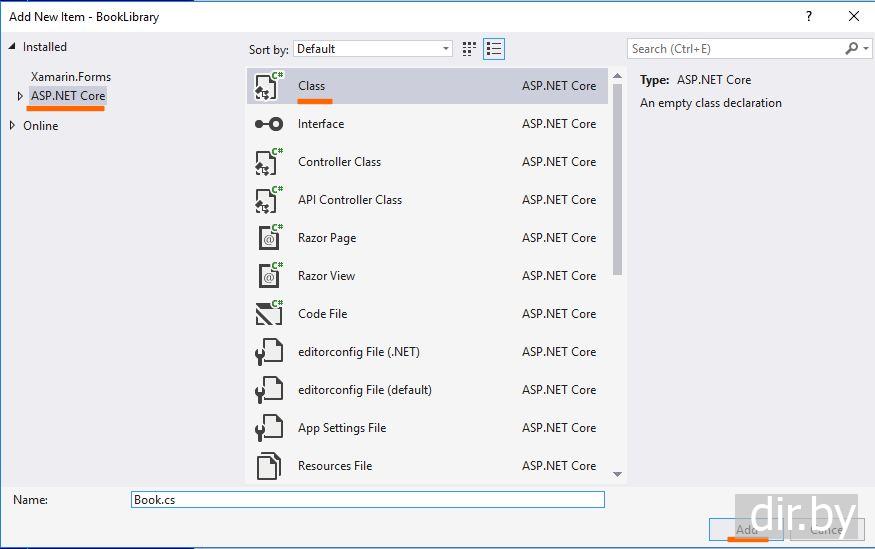Click the Interface item icon
875x549 pixels.
coord(268,124)
